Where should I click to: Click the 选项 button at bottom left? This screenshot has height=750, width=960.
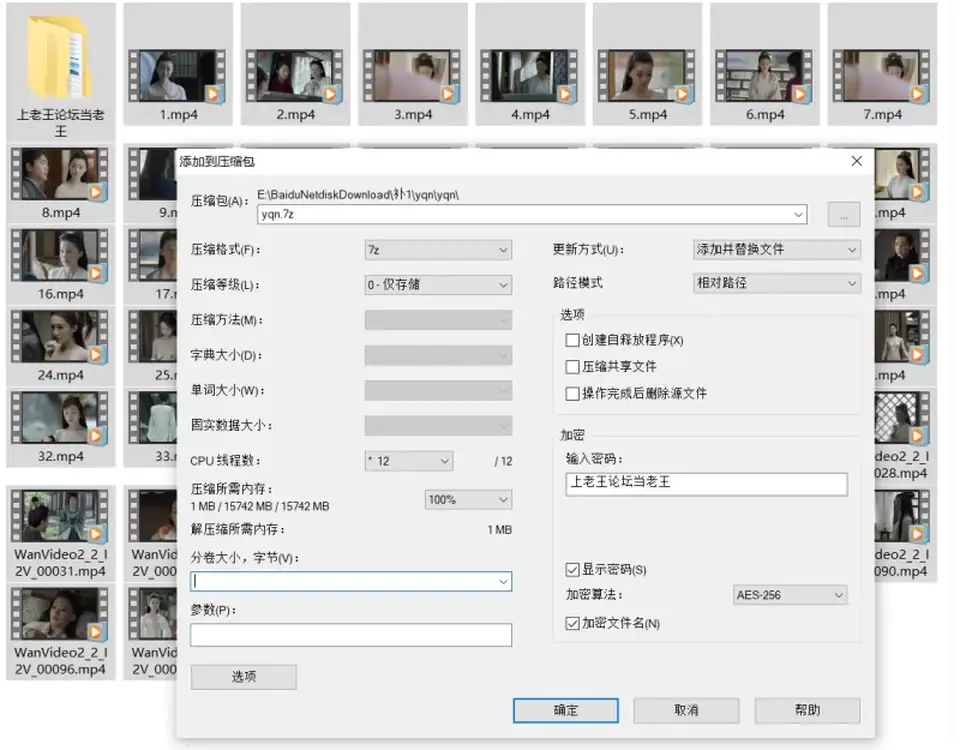tap(244, 677)
